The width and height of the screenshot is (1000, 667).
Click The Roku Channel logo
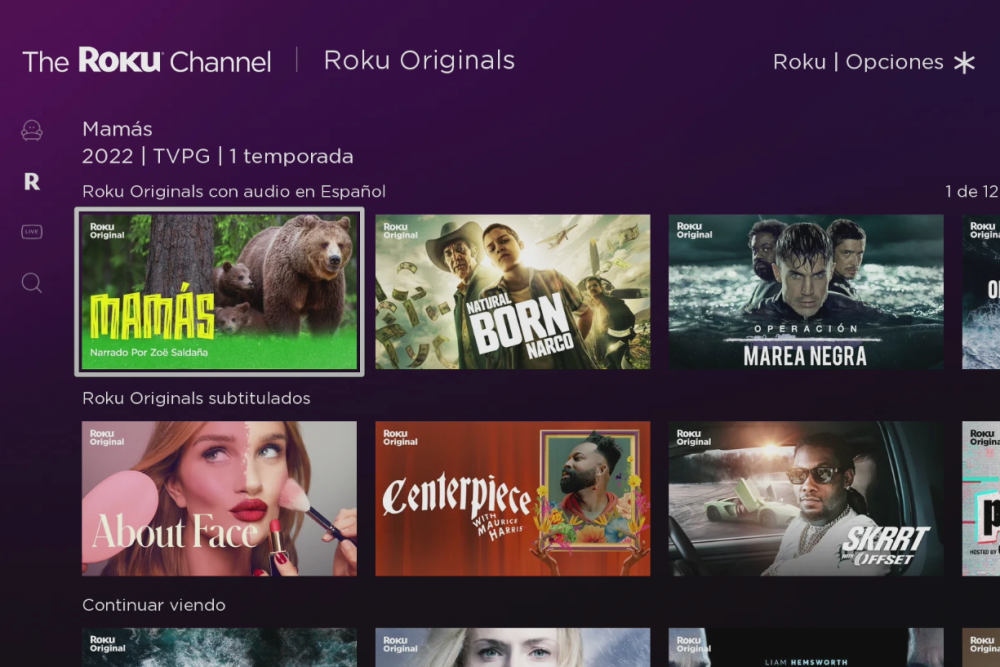(147, 61)
